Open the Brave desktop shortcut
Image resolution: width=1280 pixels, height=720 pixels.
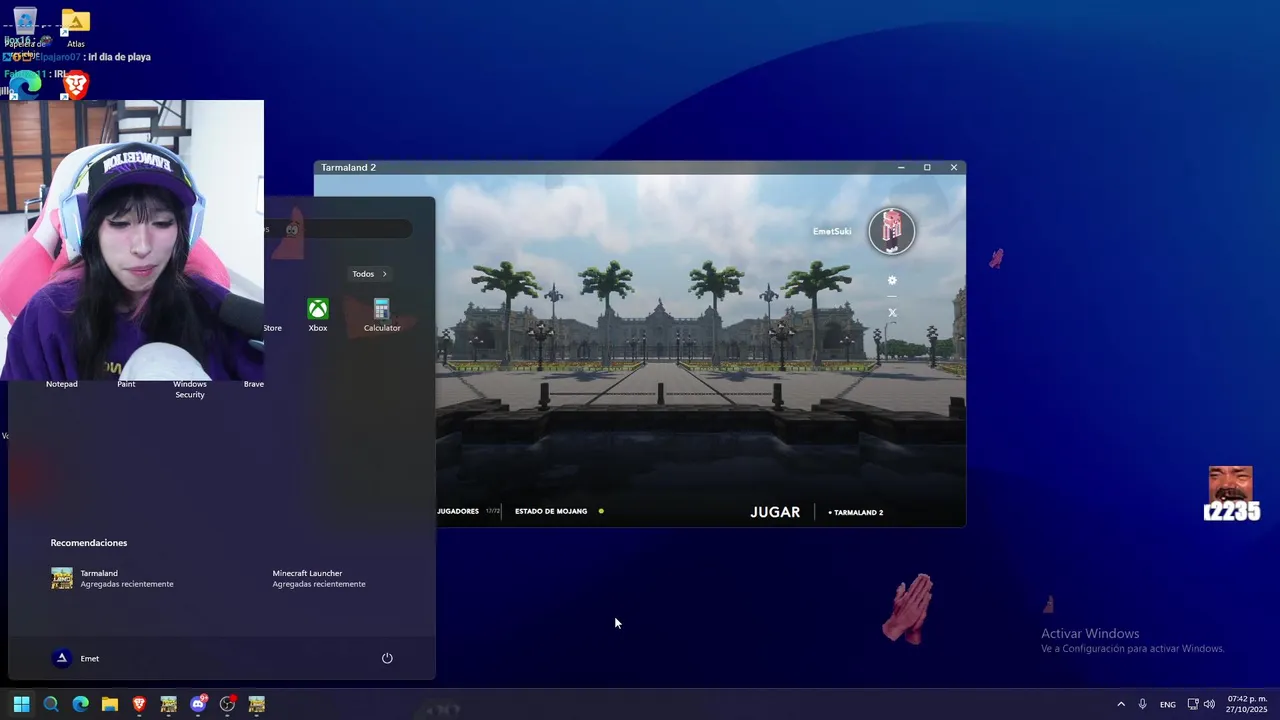click(x=76, y=84)
